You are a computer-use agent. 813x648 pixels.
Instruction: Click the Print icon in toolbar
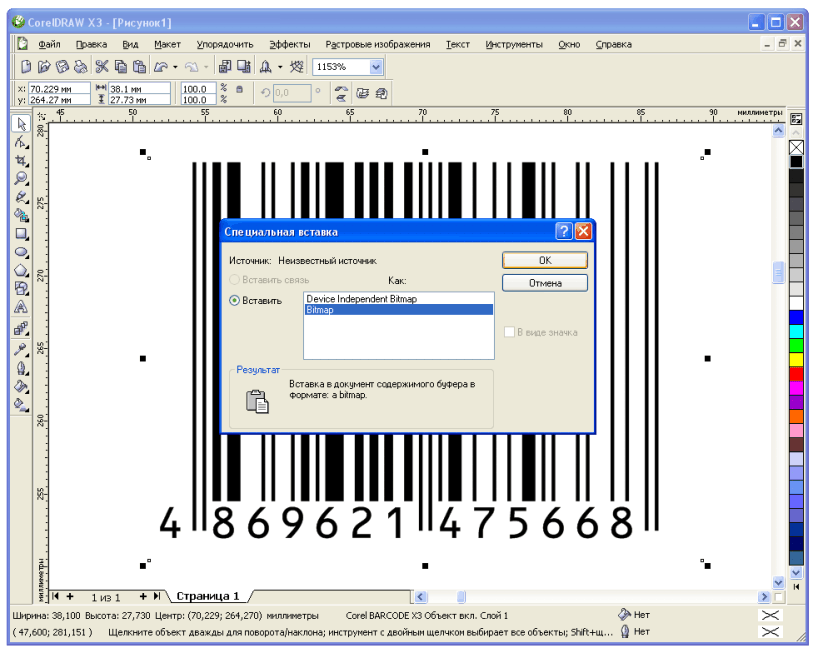(x=80, y=66)
